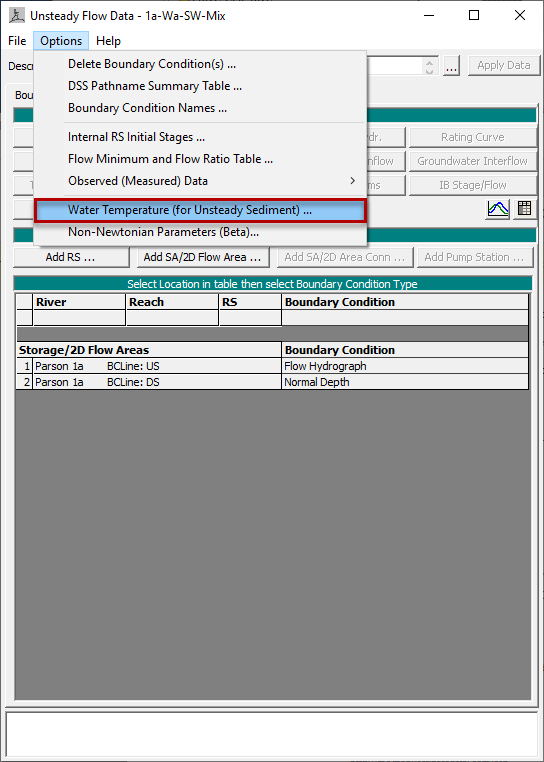Click the River column header
This screenshot has height=762, width=544.
pos(79,302)
